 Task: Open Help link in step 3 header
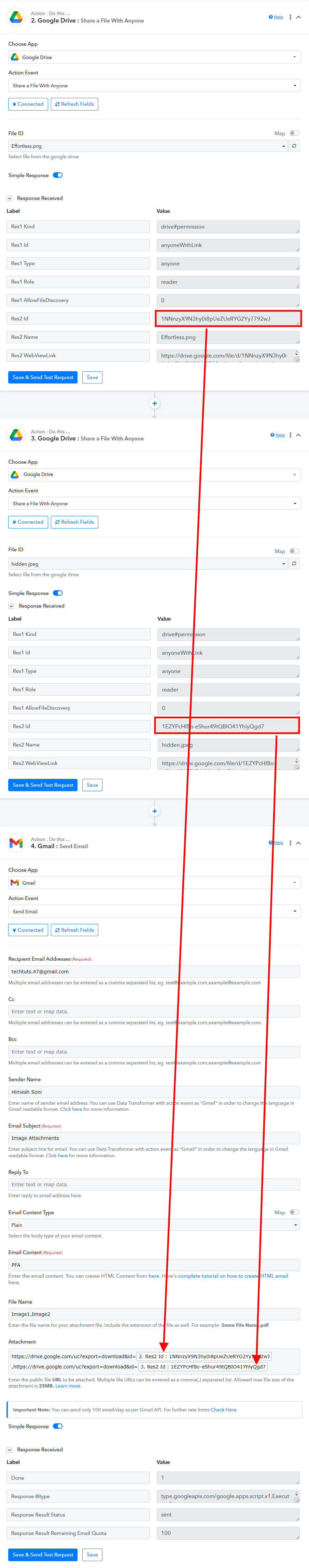(x=277, y=435)
